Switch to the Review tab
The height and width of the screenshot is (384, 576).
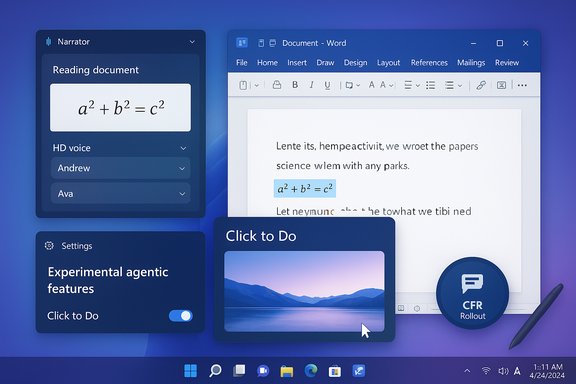point(507,63)
